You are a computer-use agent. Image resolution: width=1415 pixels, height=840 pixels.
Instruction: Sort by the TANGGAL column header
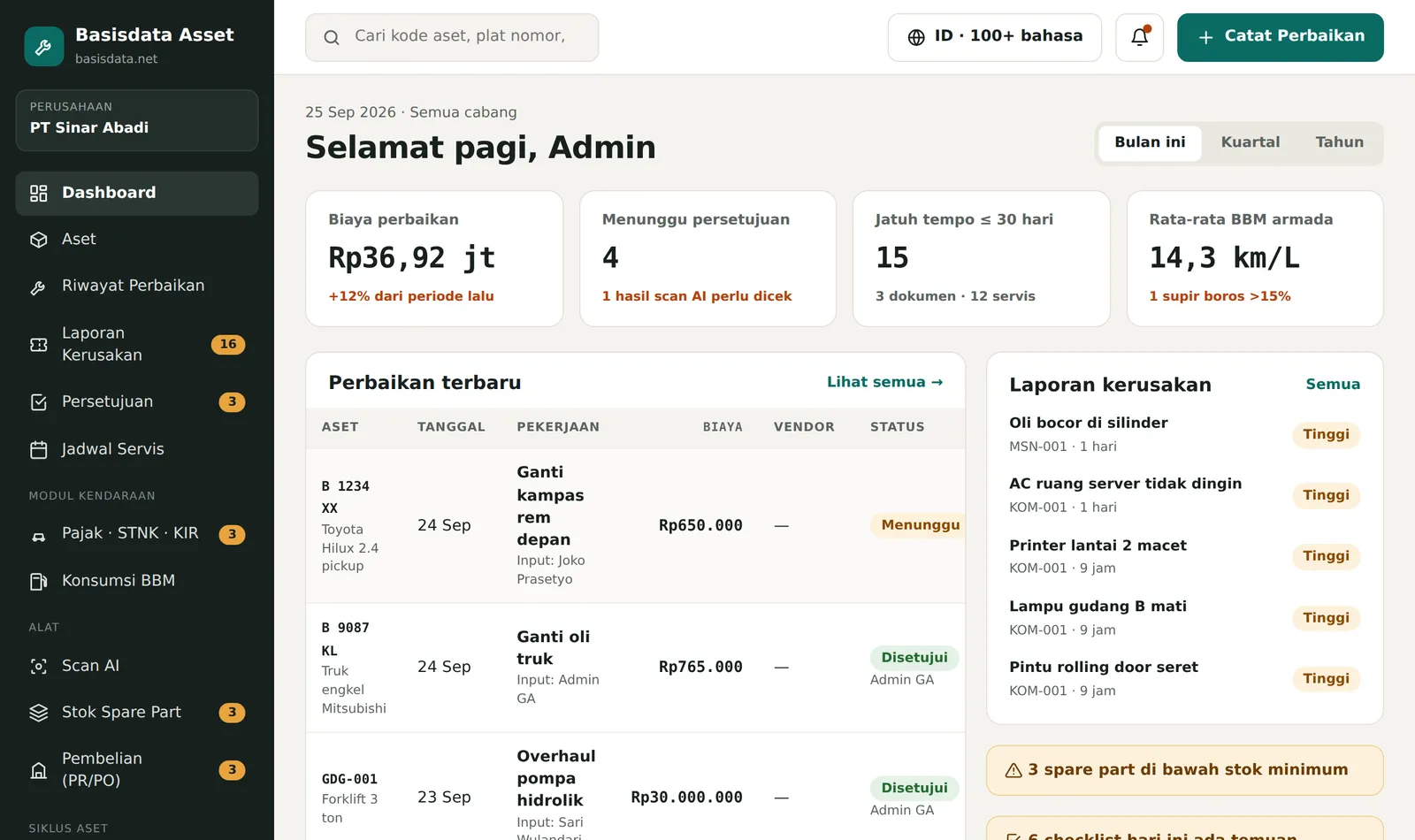tap(451, 427)
